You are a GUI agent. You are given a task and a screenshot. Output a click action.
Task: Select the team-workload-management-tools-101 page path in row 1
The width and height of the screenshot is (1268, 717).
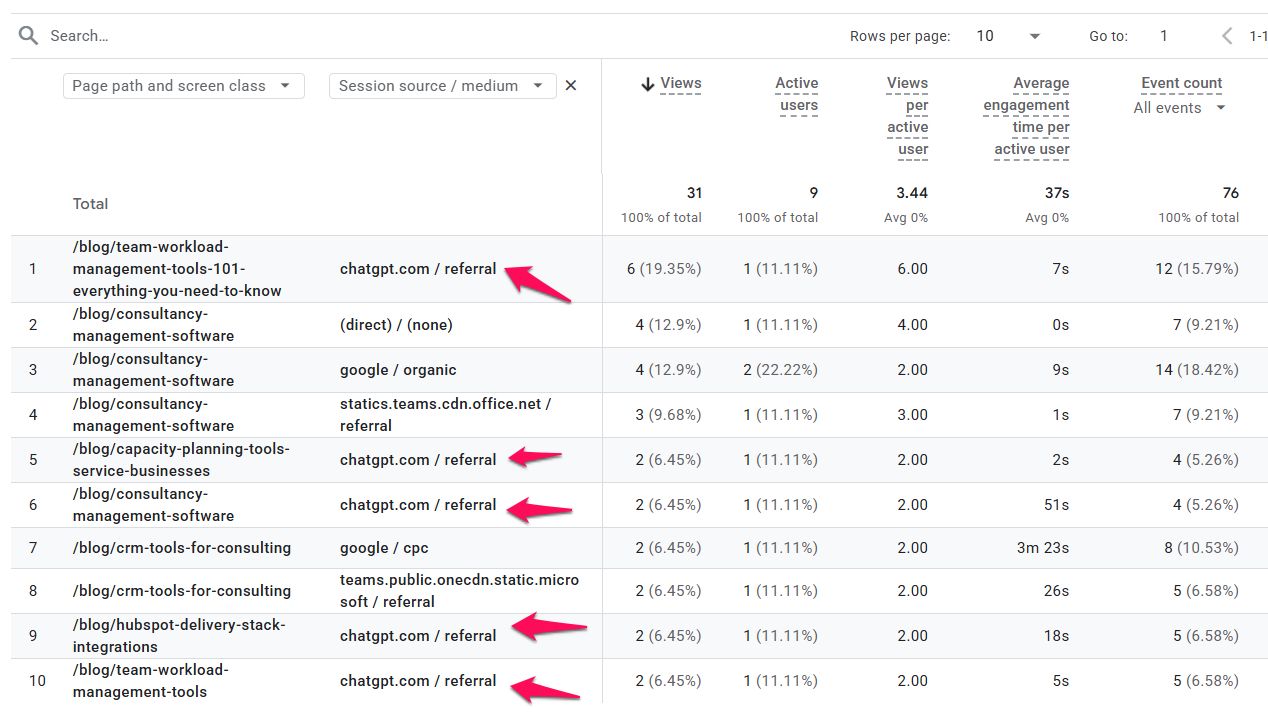point(177,269)
